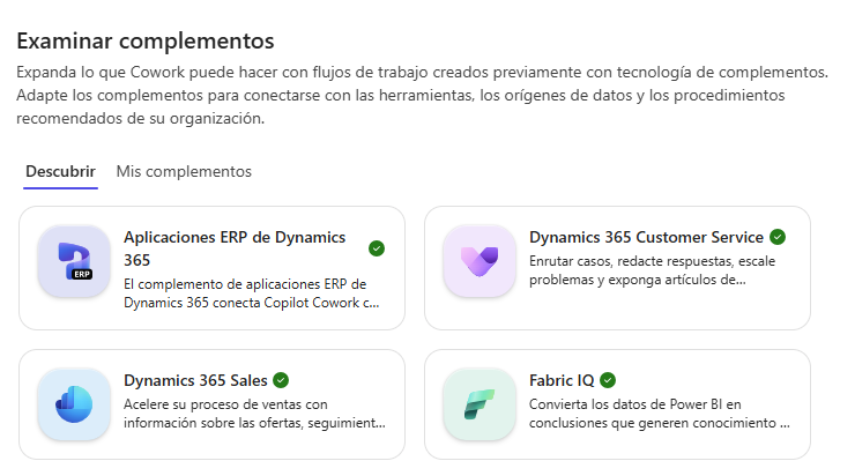Click verified badge beside Aplicaciones ERP de Dynamics 365
This screenshot has width=849, height=468.
(x=376, y=249)
